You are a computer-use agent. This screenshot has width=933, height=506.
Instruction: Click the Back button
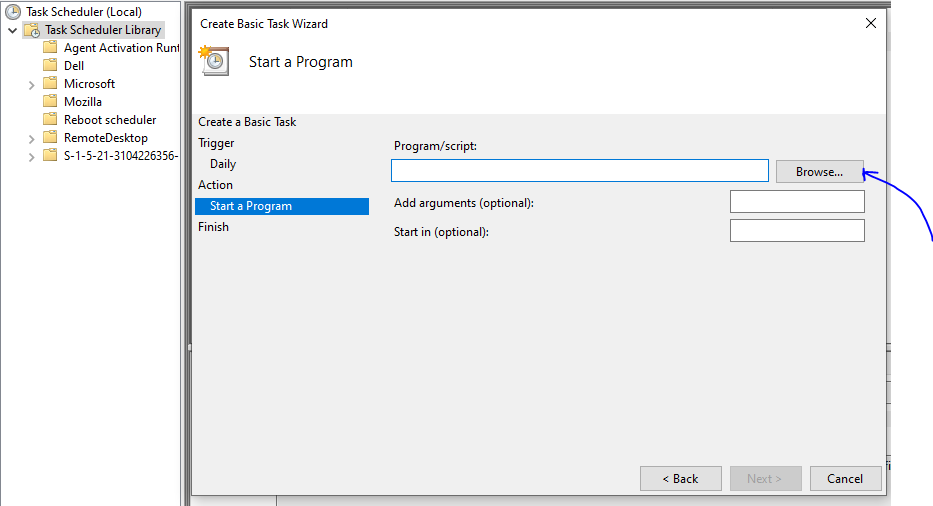pos(681,479)
